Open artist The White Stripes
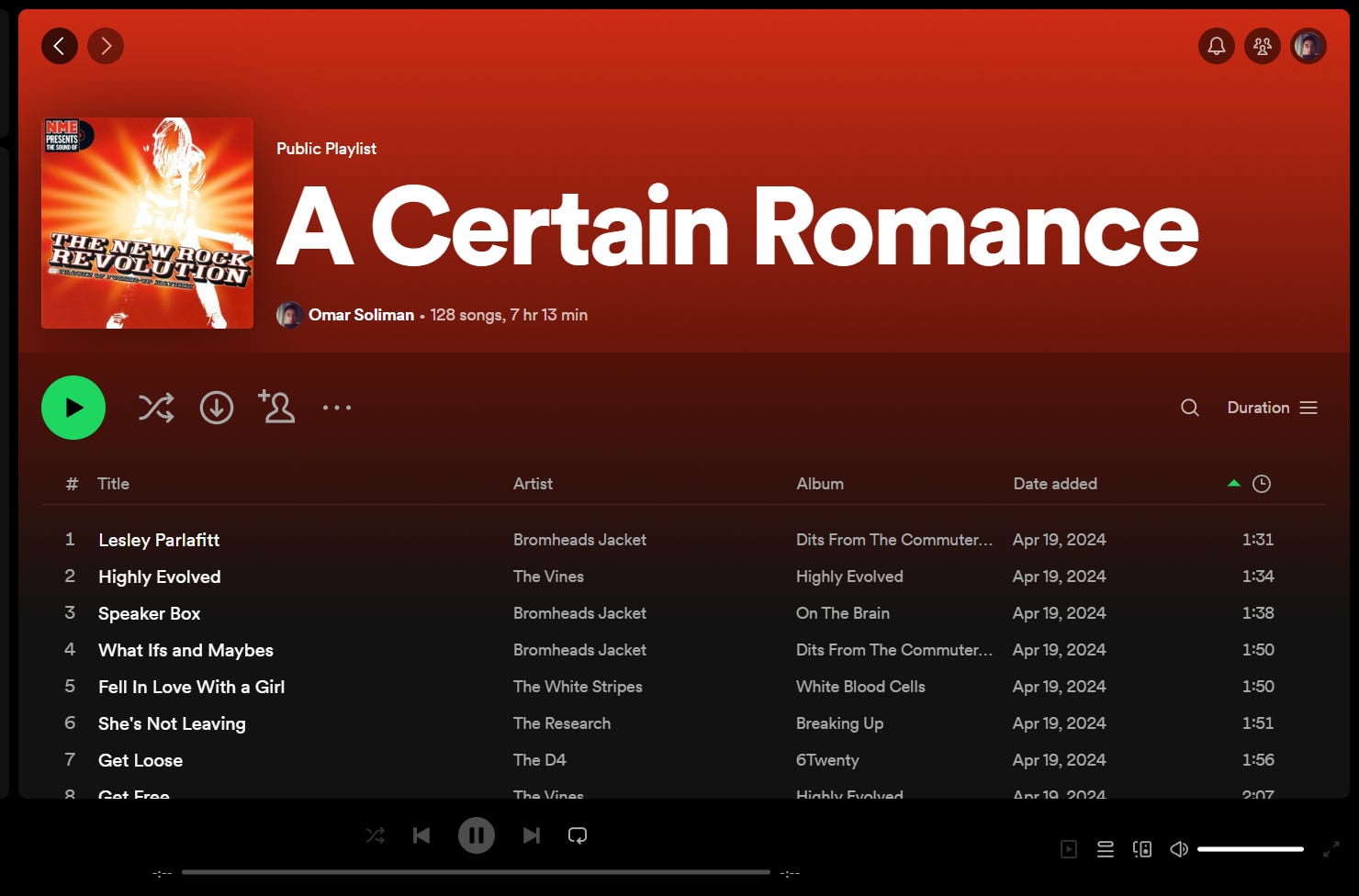 578,687
